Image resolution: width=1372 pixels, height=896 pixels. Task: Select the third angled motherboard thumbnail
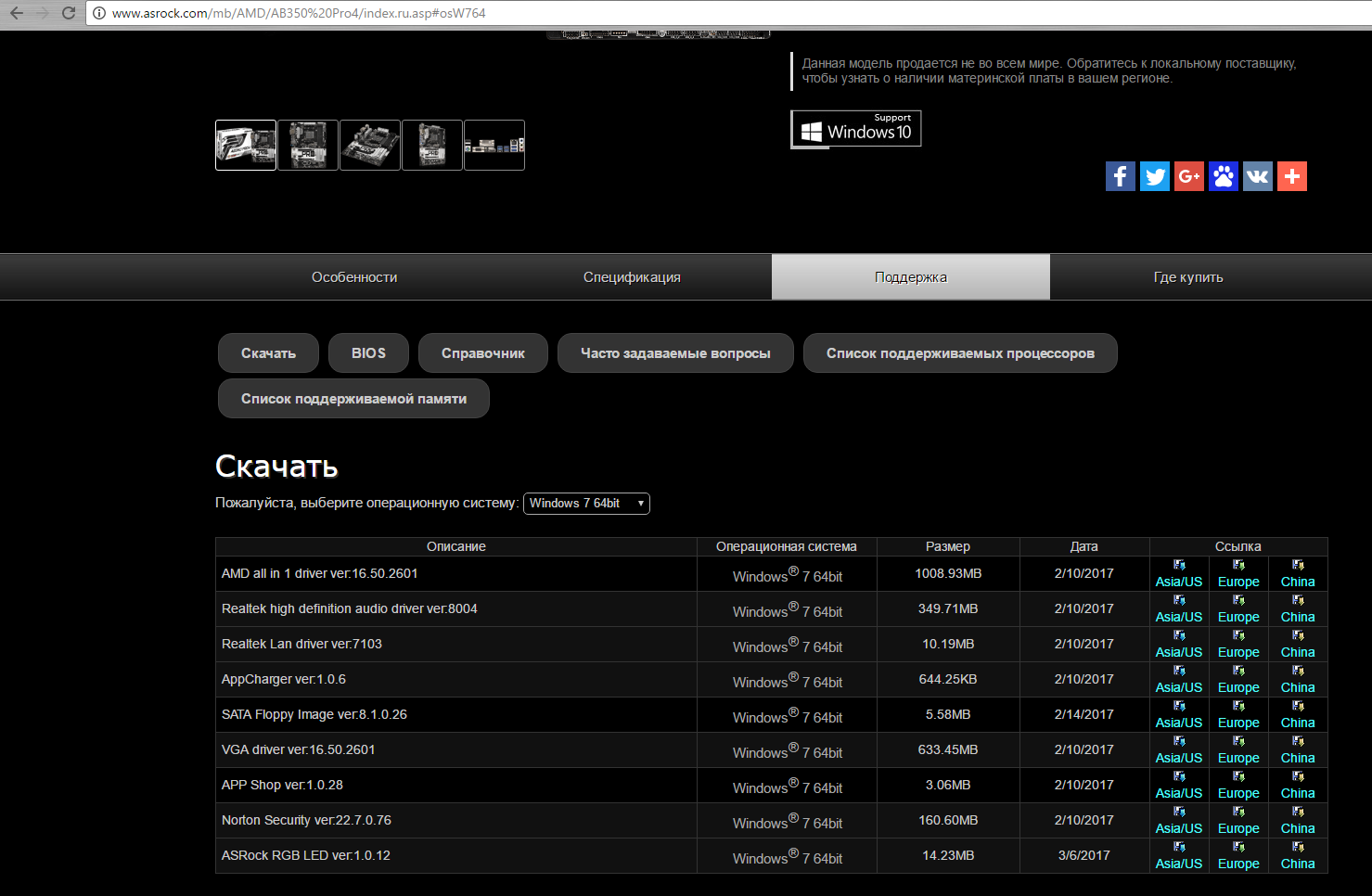(x=370, y=145)
